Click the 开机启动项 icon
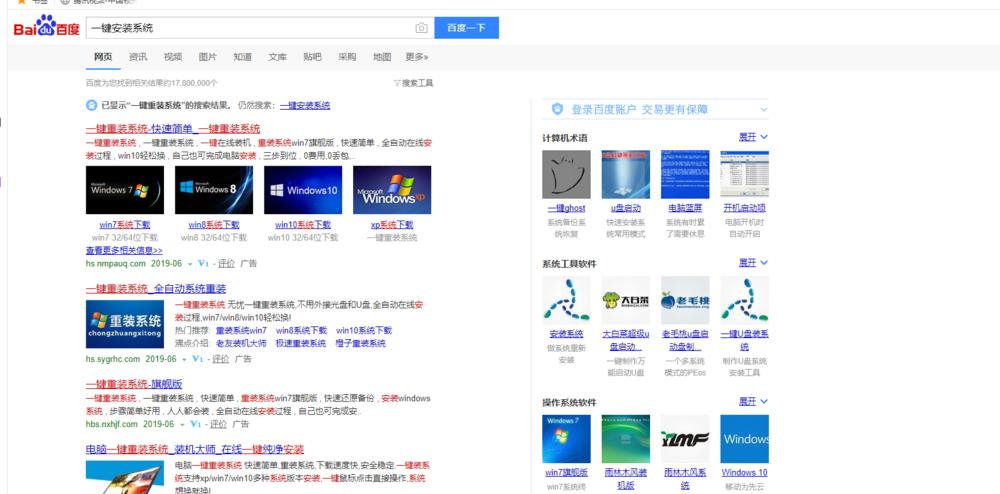This screenshot has height=494, width=1000. [744, 175]
